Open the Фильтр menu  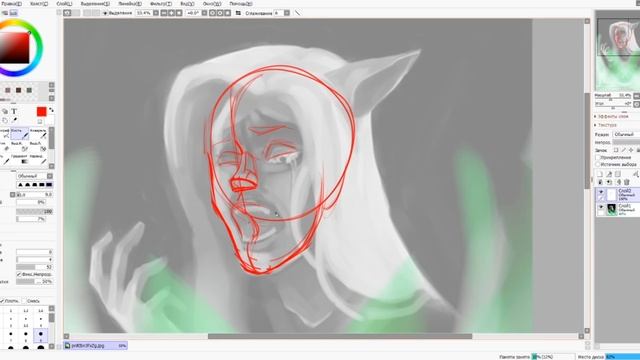[x=161, y=3]
